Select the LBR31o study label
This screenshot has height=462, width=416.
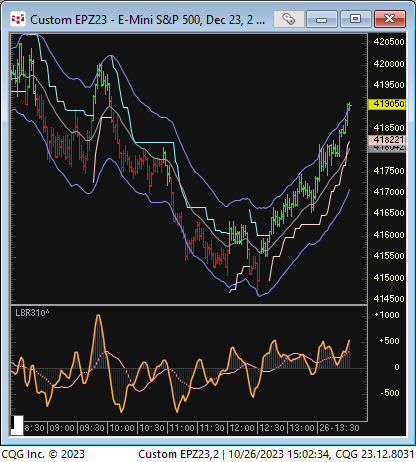point(32,313)
